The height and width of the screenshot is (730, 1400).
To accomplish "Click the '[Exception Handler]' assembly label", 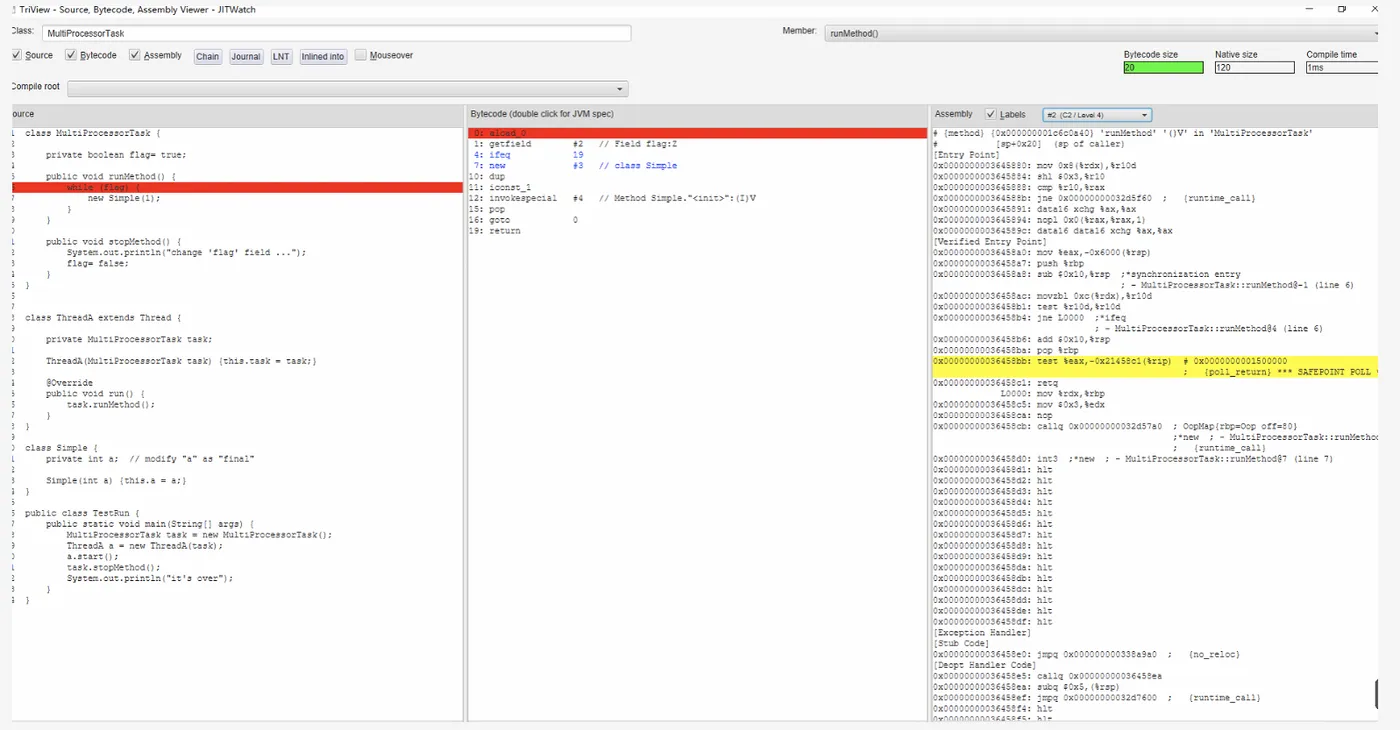I will click(982, 632).
